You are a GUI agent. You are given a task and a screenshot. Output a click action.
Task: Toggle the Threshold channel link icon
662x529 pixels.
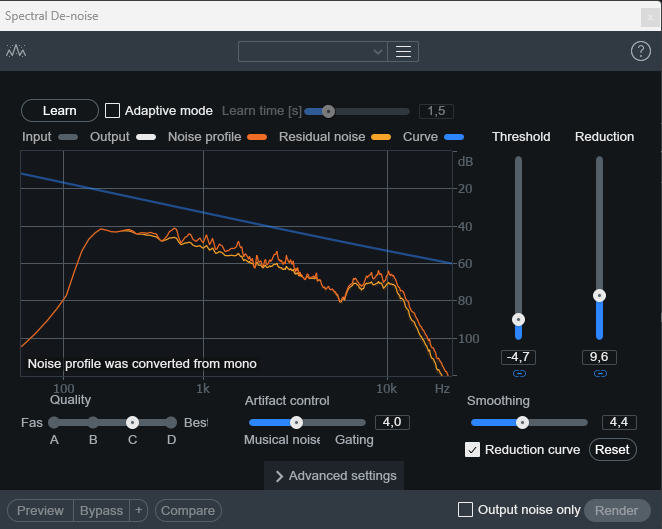(519, 373)
